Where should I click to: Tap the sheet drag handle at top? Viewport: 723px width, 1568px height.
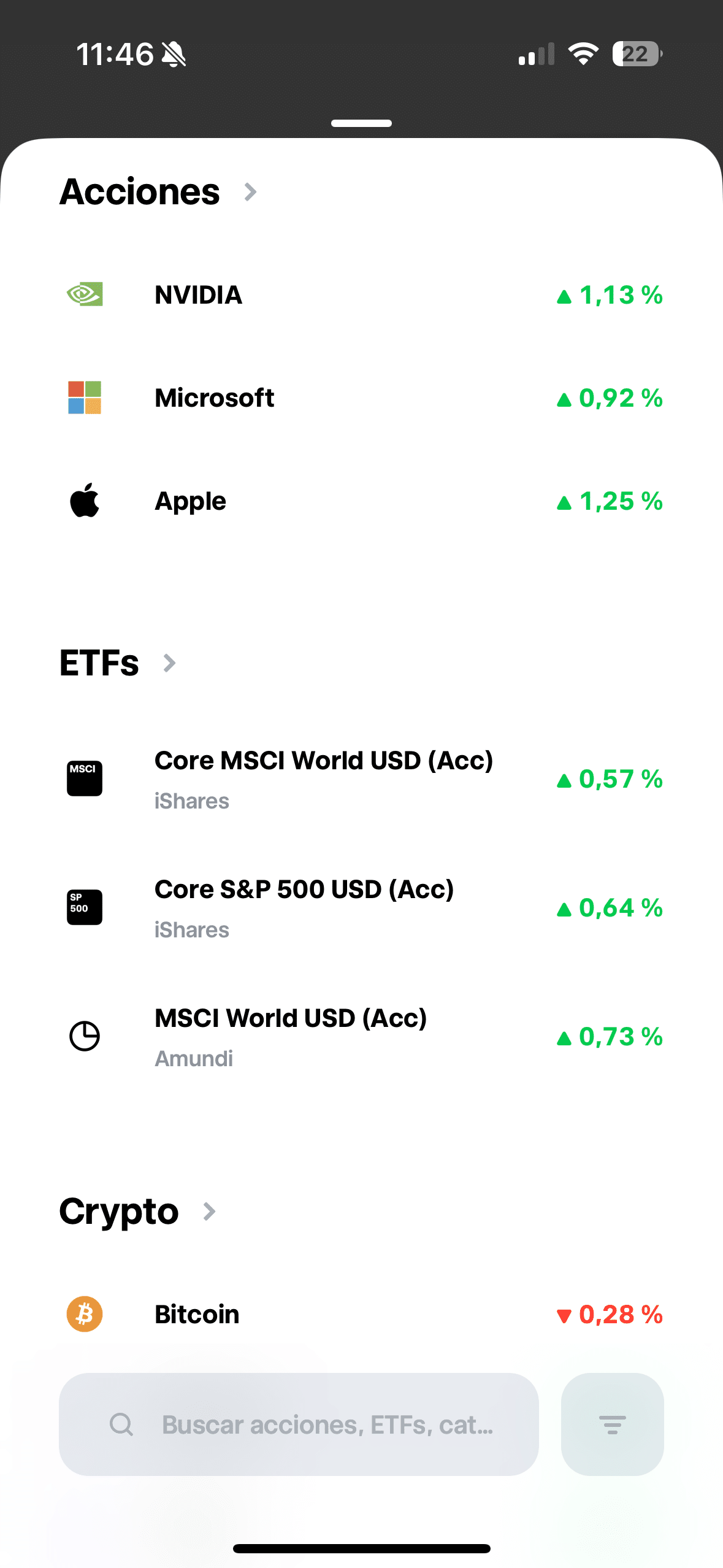point(361,123)
